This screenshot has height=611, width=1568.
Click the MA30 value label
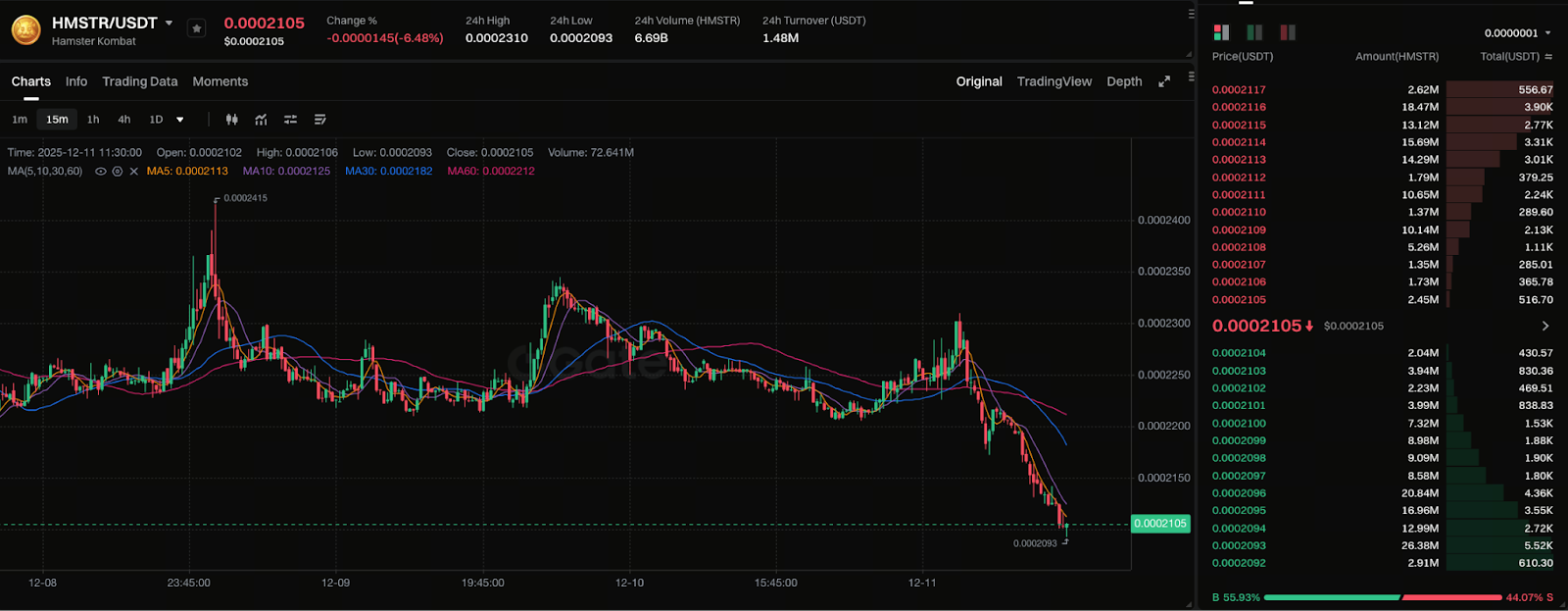(x=388, y=171)
